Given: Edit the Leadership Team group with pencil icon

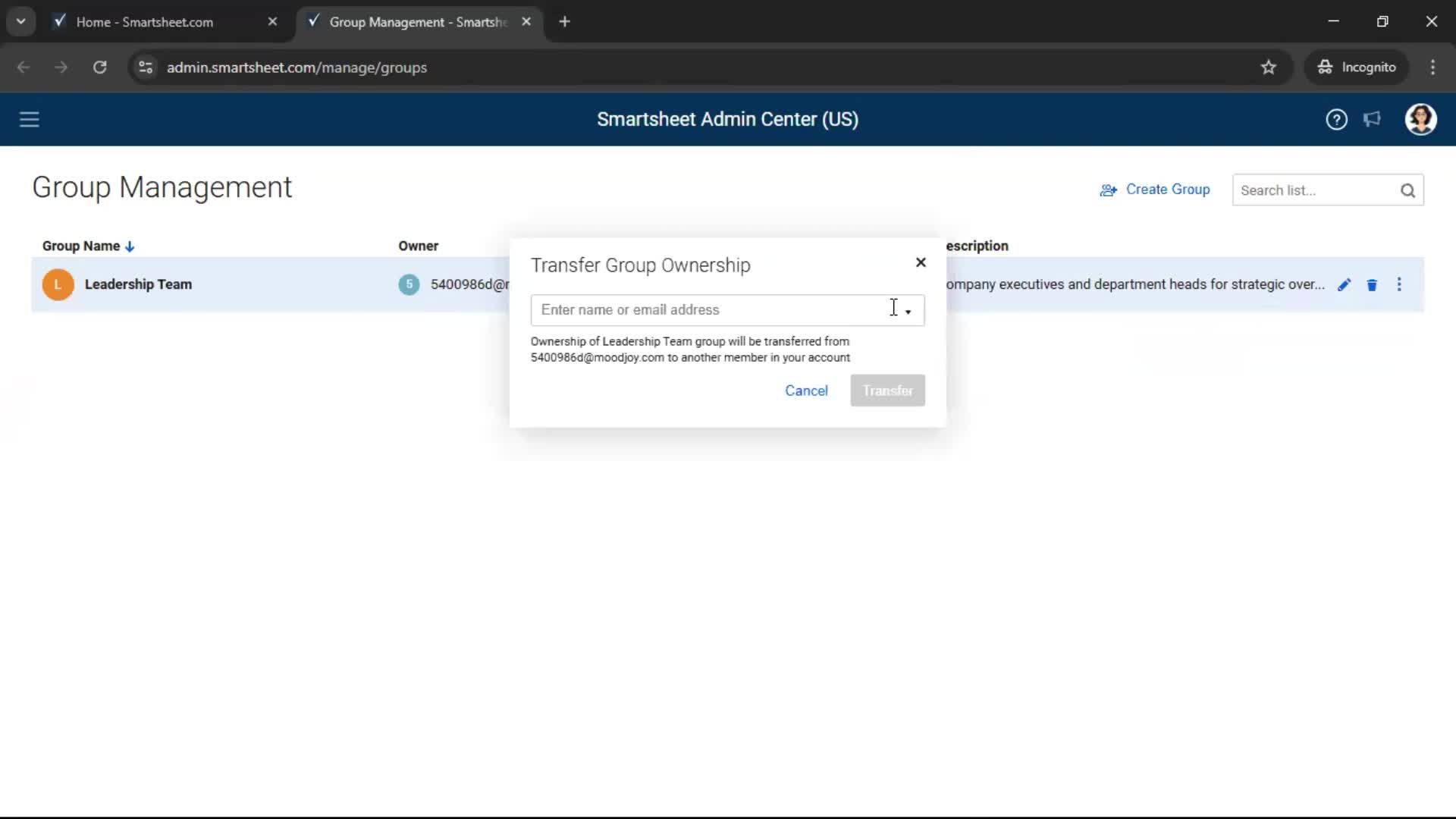Looking at the screenshot, I should [x=1344, y=284].
